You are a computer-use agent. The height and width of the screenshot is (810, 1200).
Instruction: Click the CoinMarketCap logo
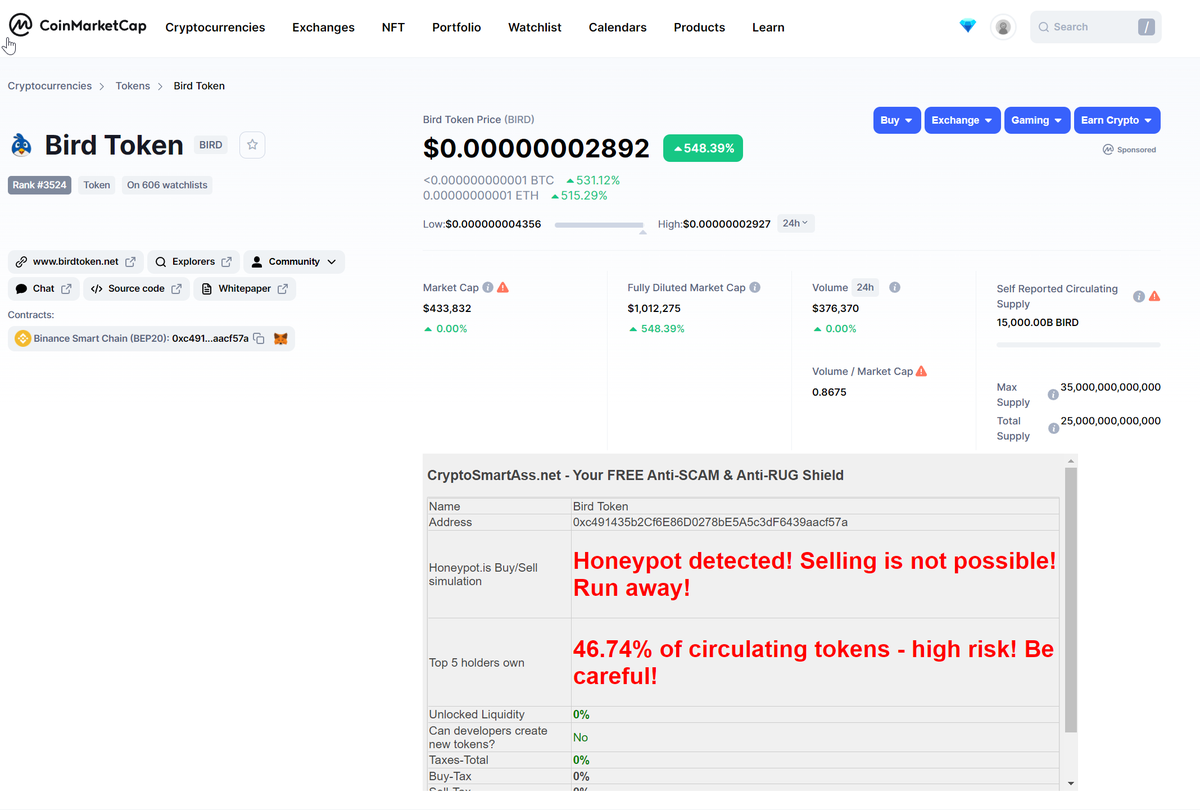(78, 26)
